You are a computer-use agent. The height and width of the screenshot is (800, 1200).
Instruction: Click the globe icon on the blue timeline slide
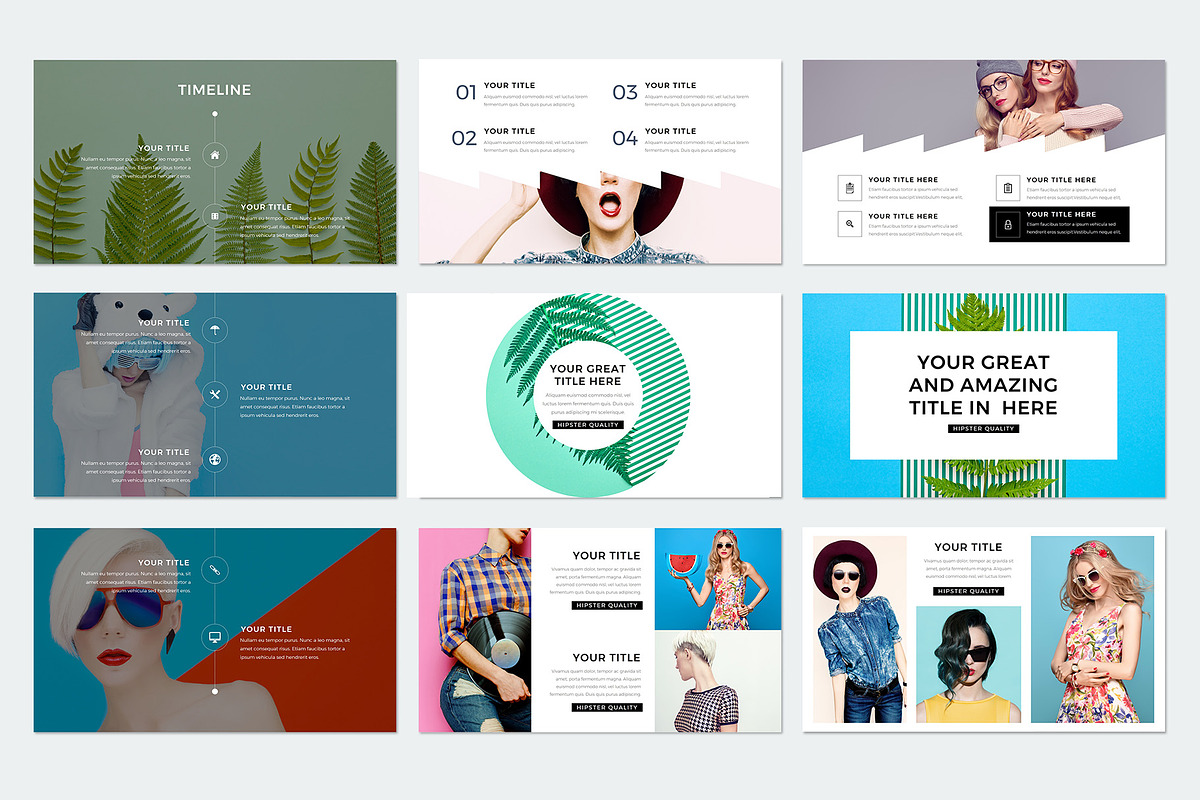215,459
